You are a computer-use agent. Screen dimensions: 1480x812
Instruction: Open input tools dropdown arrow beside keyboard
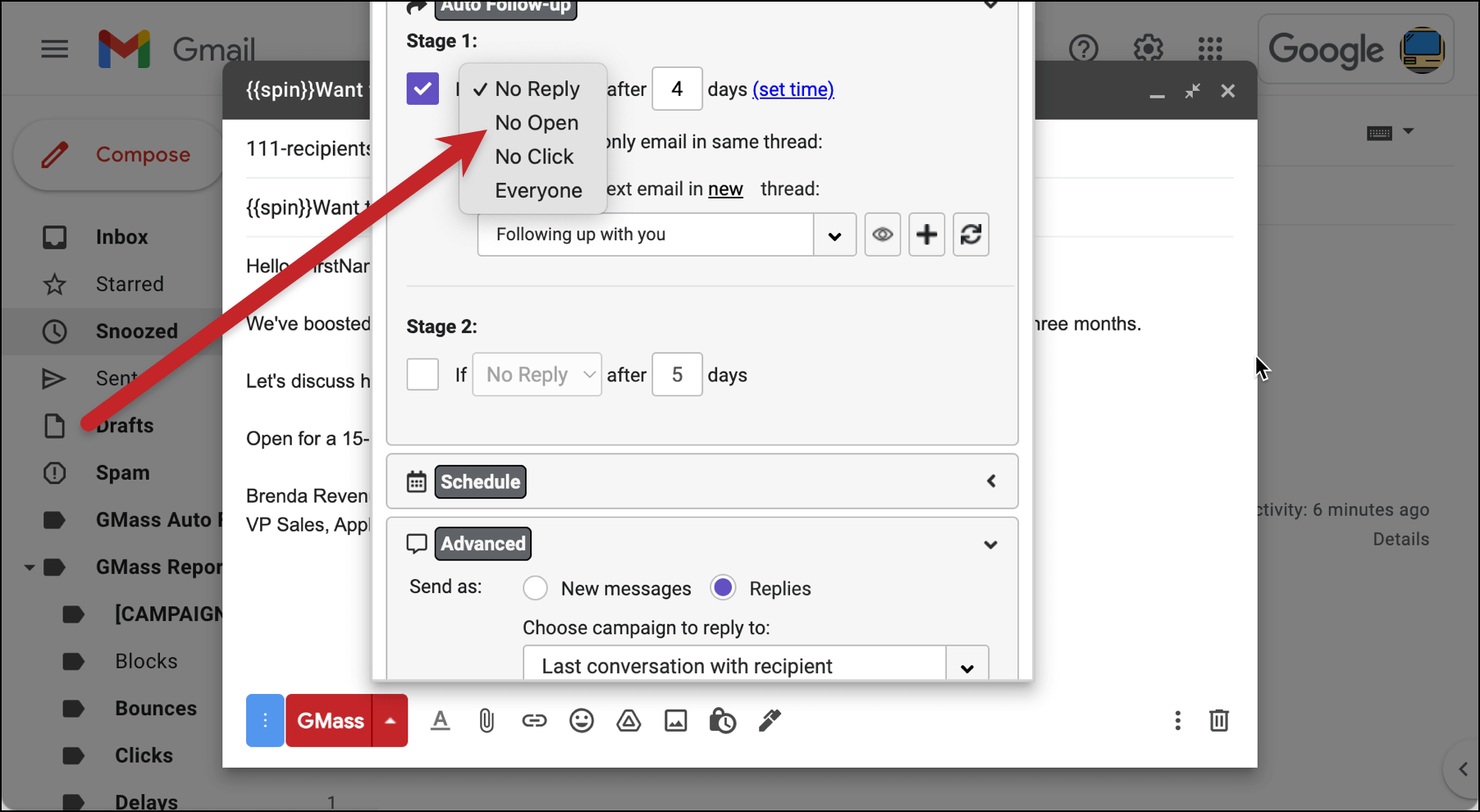1409,131
